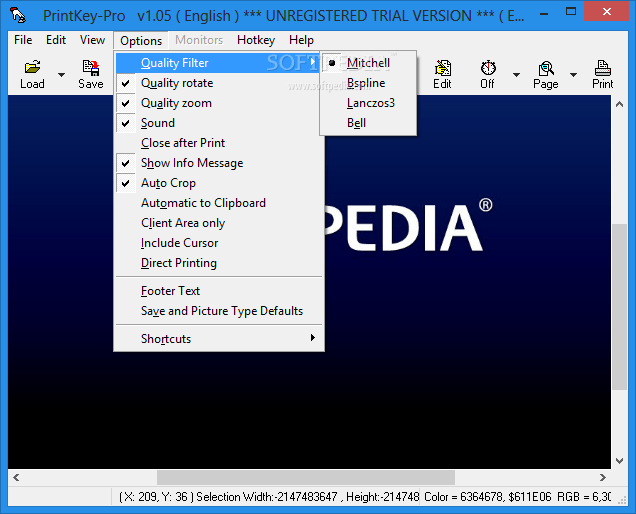Screen dimensions: 636x514
Task: Click the Print printer icon
Action: click(x=602, y=68)
